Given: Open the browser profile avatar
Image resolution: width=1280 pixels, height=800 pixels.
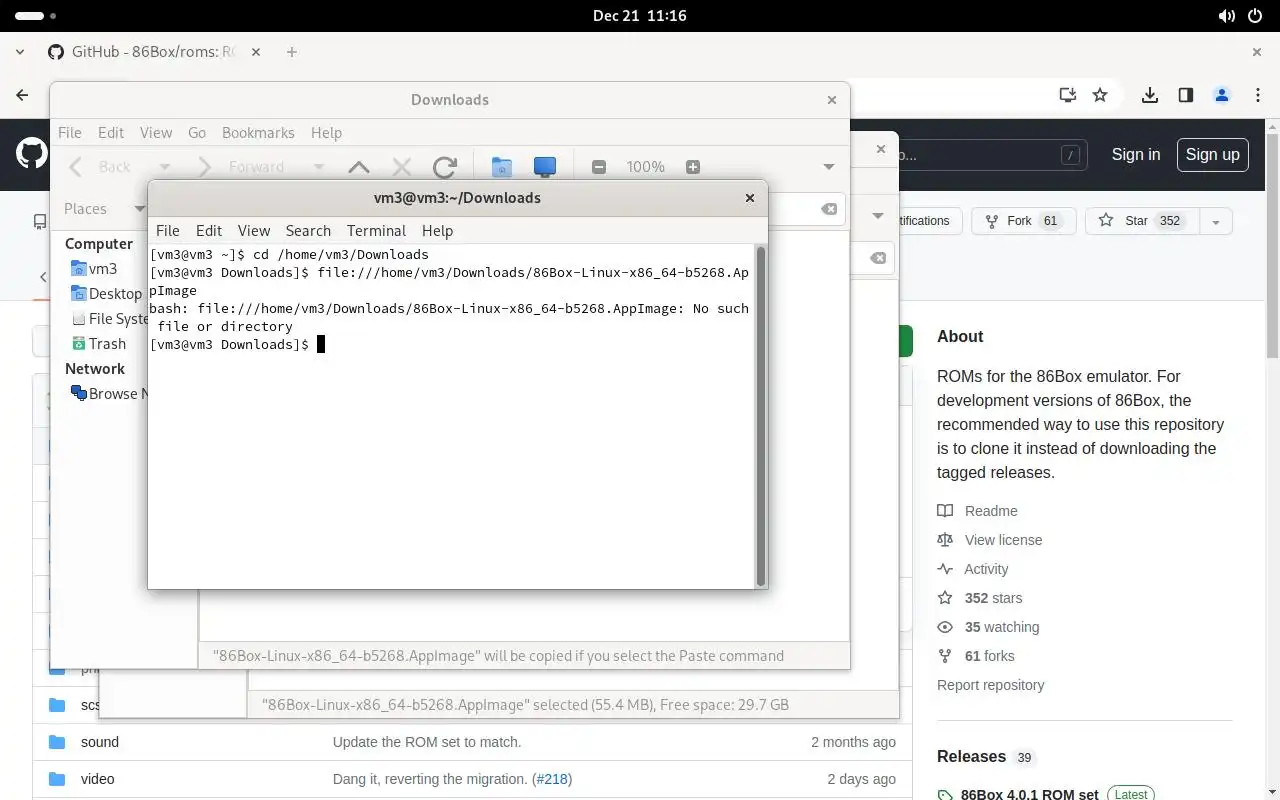Looking at the screenshot, I should (1222, 95).
